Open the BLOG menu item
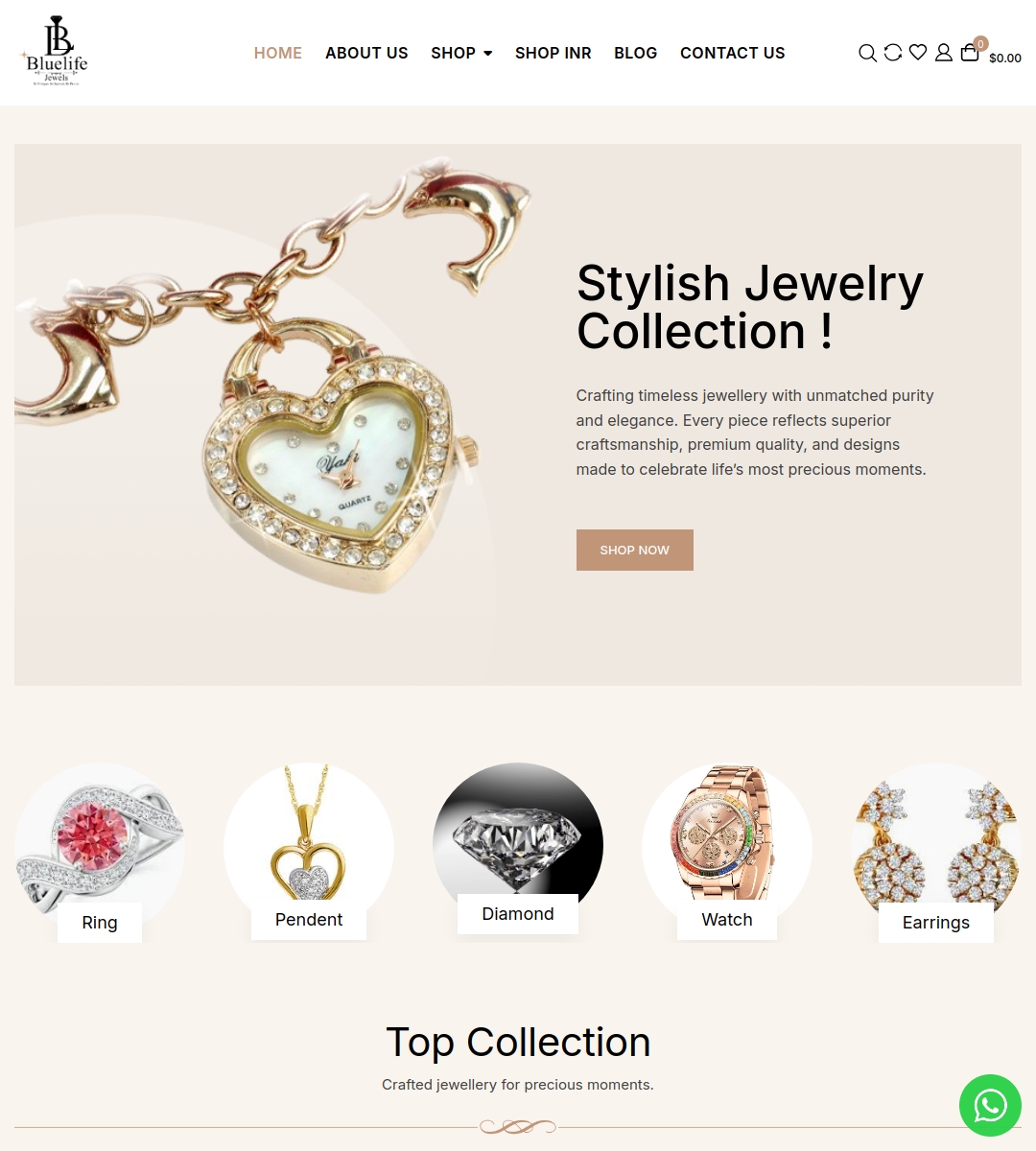 pyautogui.click(x=636, y=53)
